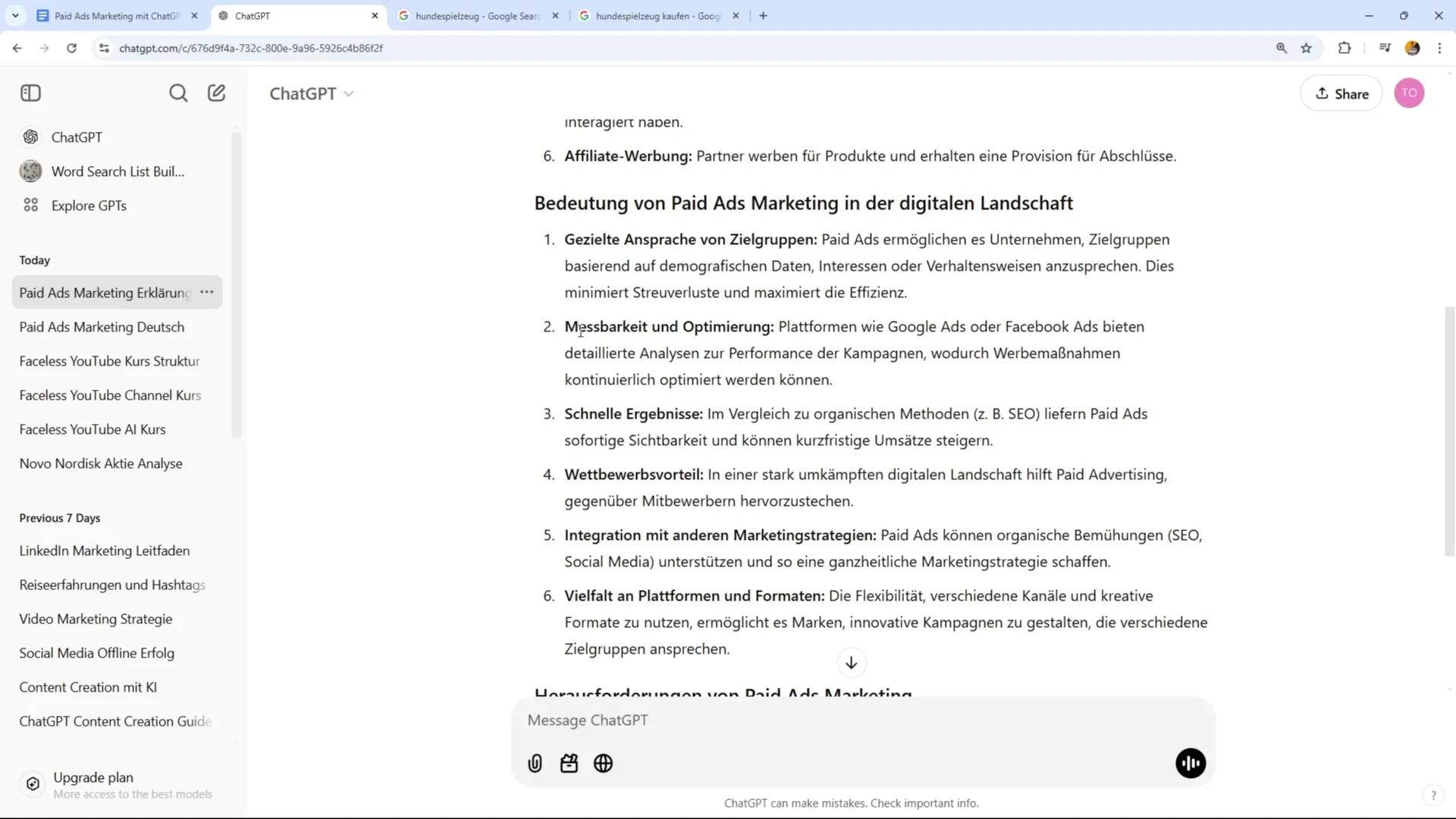Click Upgrade plan
The width and height of the screenshot is (1456, 819).
(x=117, y=785)
